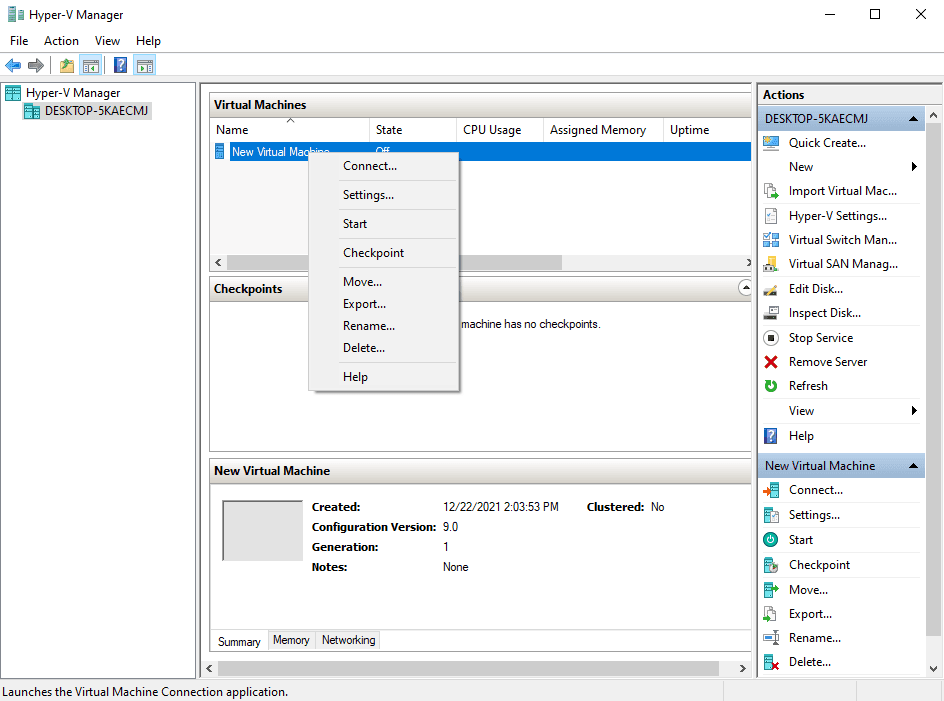The width and height of the screenshot is (944, 701).
Task: Click the green Start power icon in Actions pane
Action: click(x=771, y=540)
